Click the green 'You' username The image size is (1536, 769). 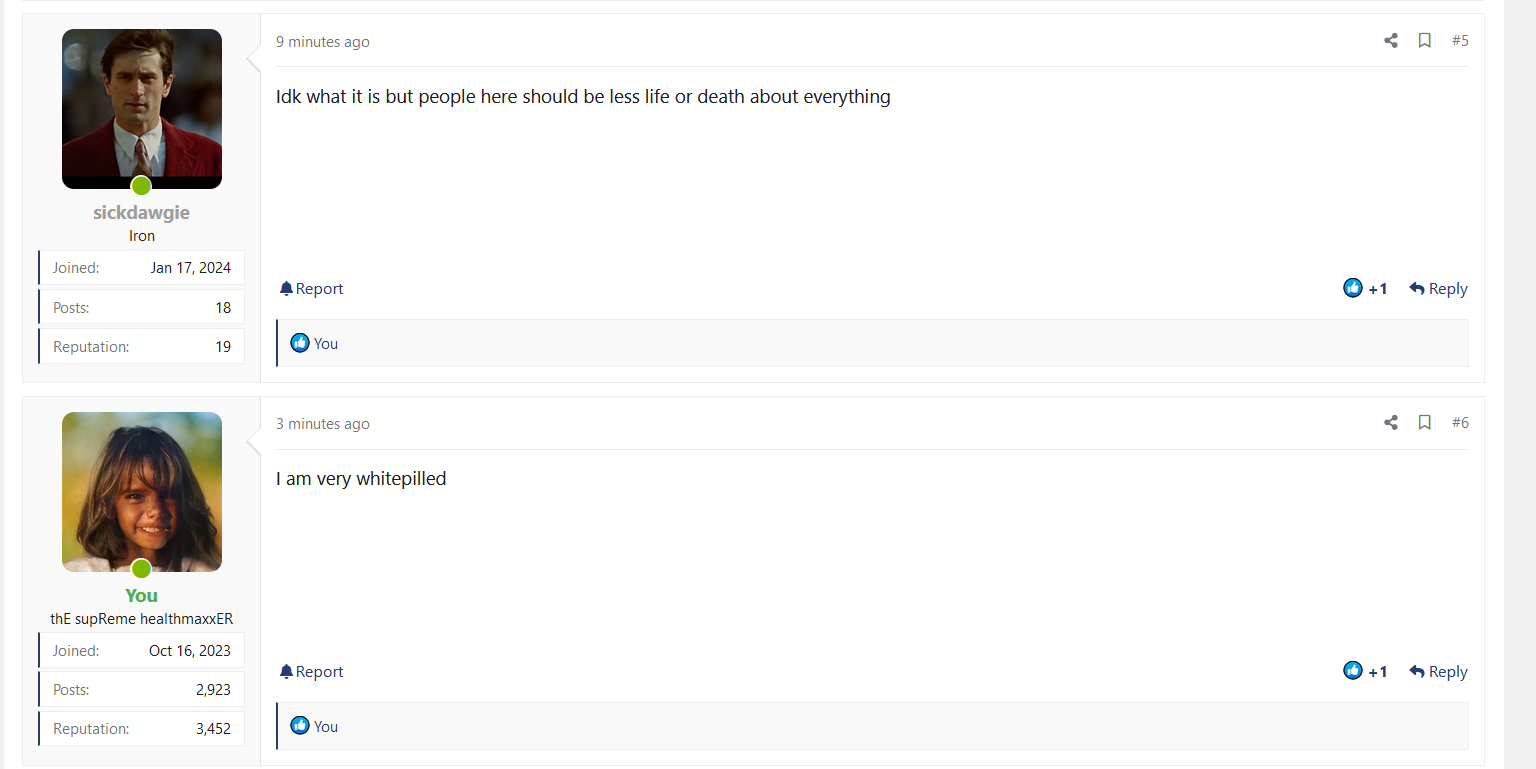[x=141, y=596]
